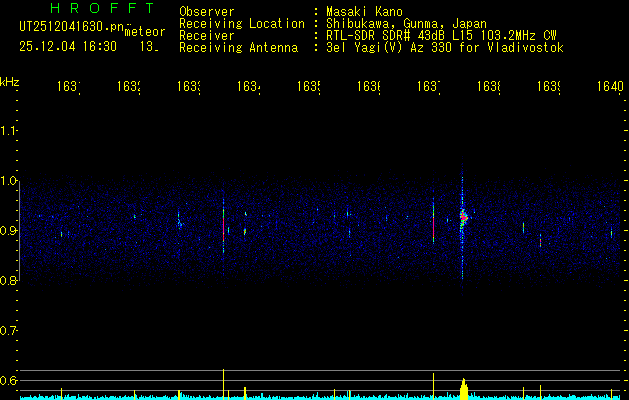This screenshot has height=400, width=629.
Task: Click the word "meteor" under the file name
Action: (x=145, y=32)
